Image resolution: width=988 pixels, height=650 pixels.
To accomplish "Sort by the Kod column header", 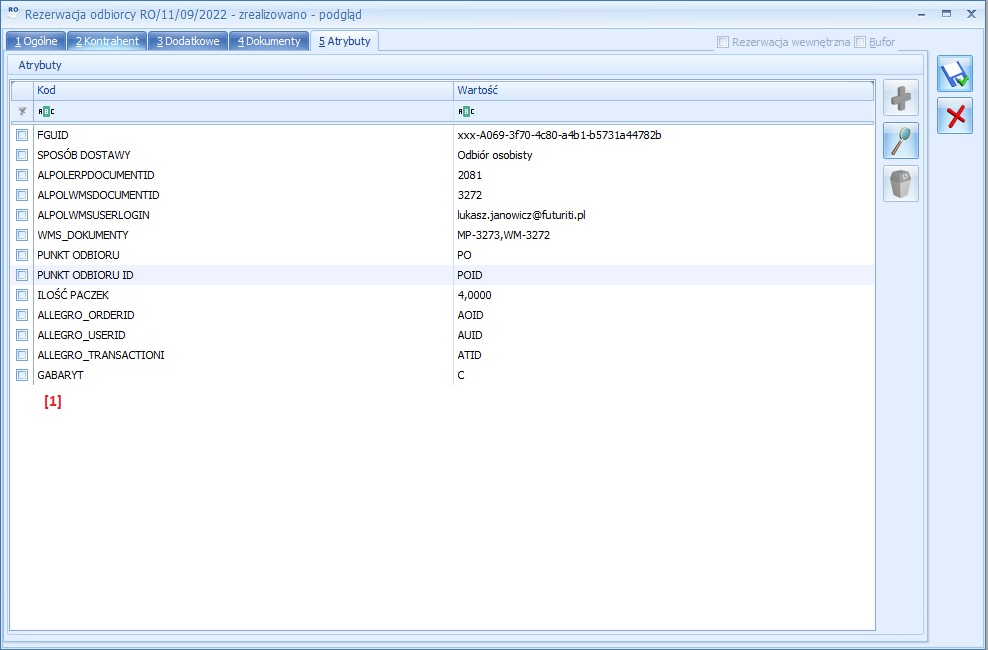I will (242, 90).
